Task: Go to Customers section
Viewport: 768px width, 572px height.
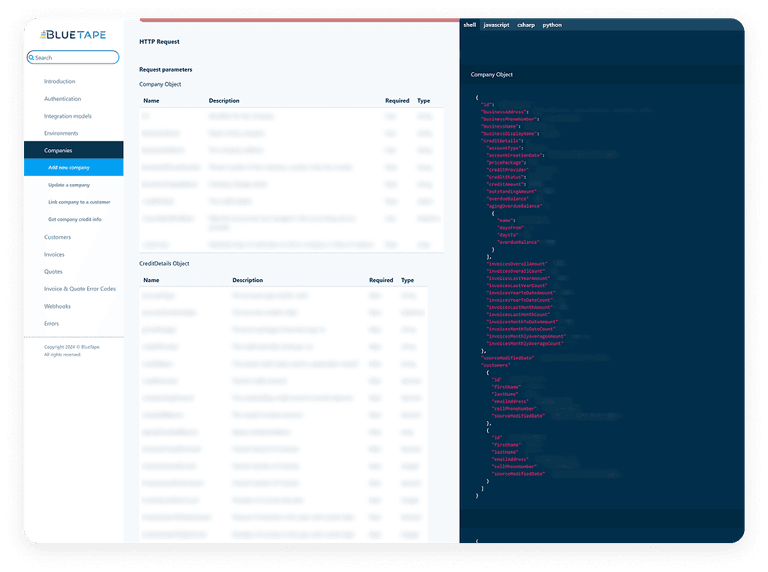Action: click(x=57, y=237)
